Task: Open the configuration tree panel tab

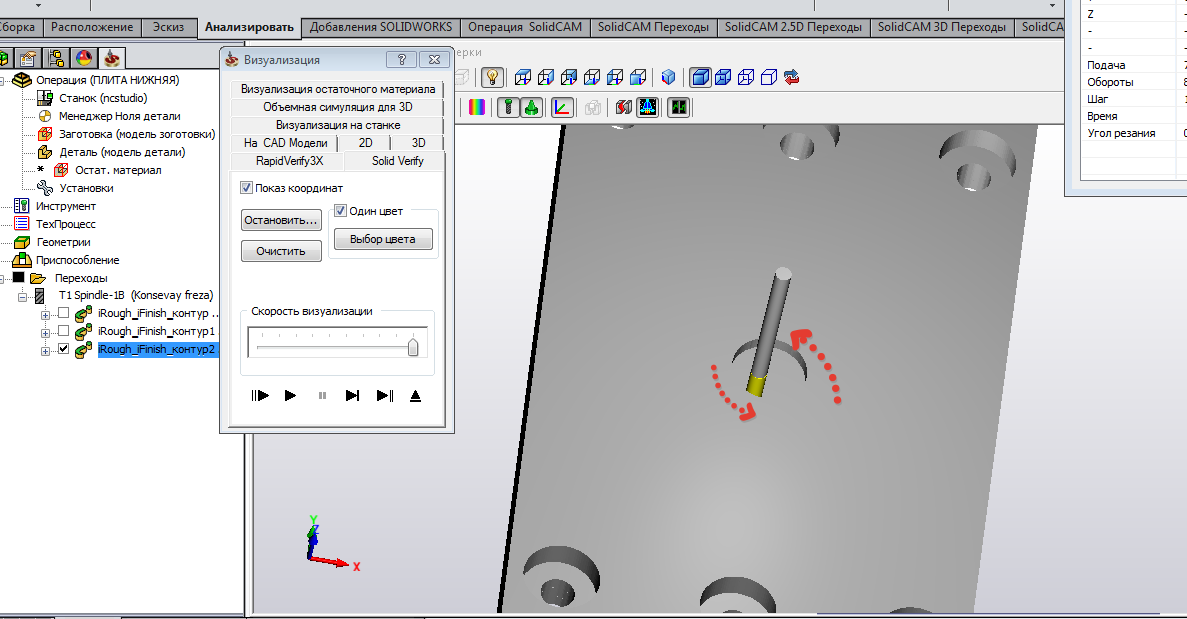Action: (56, 58)
